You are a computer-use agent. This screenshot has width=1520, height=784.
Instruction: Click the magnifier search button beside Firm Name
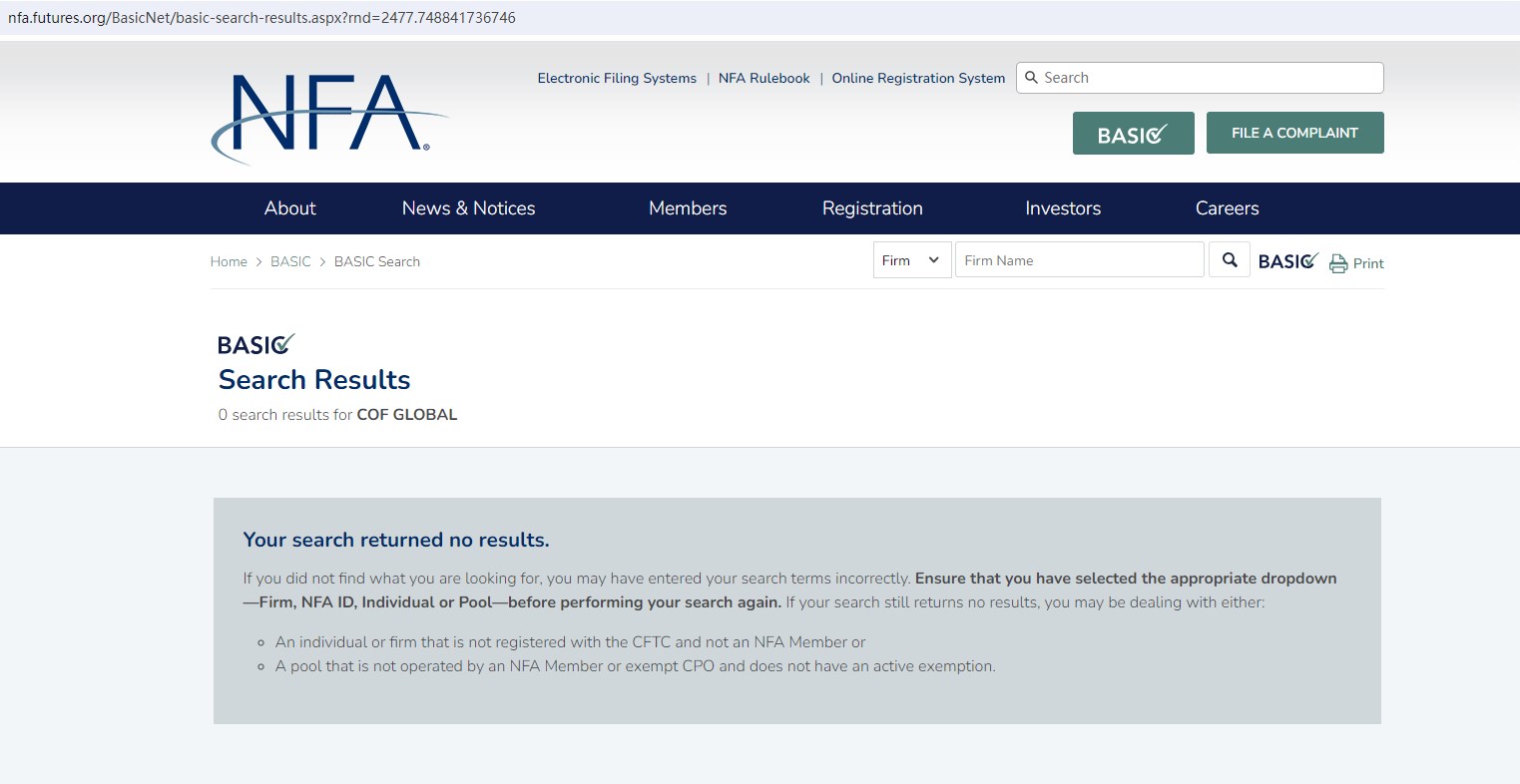[x=1230, y=260]
